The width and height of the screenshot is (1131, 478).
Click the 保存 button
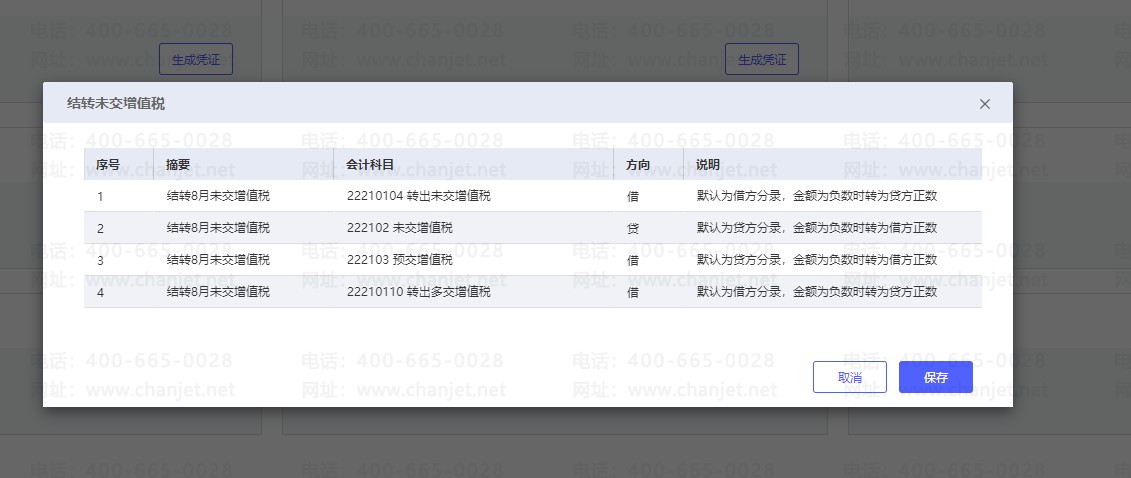coord(936,377)
